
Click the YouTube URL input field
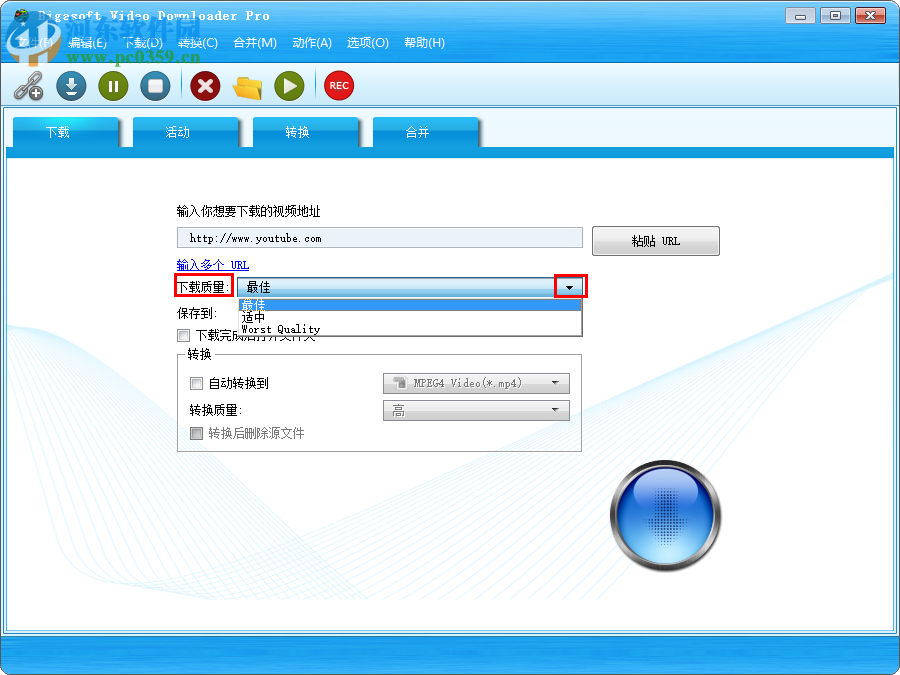(380, 238)
